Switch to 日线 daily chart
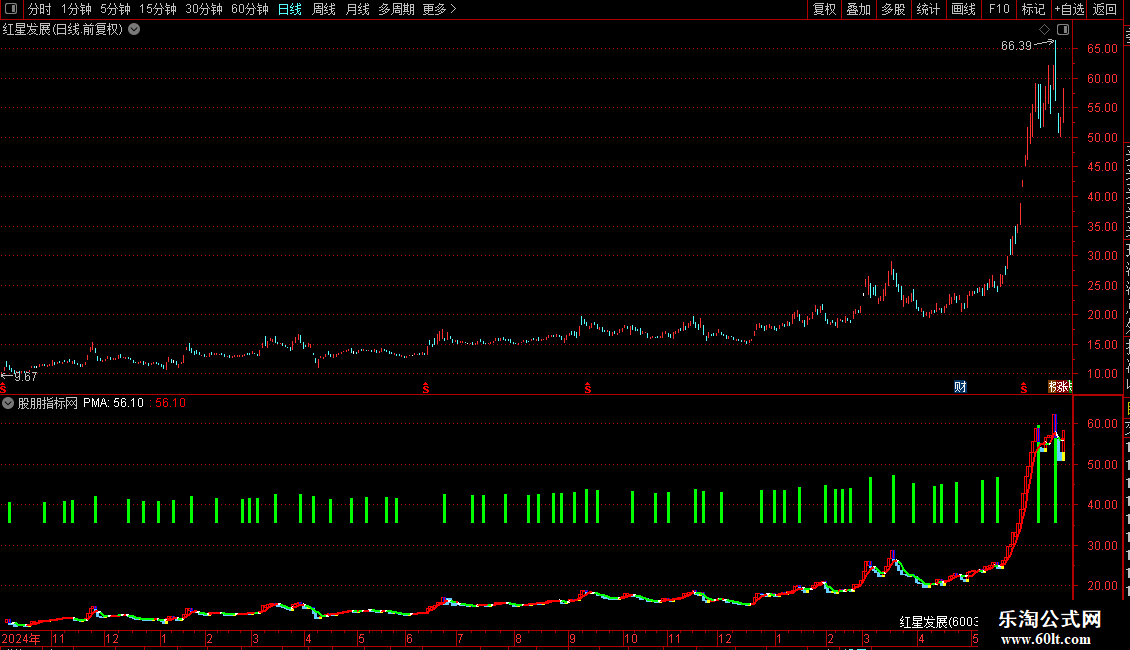Image resolution: width=1130 pixels, height=650 pixels. (290, 9)
